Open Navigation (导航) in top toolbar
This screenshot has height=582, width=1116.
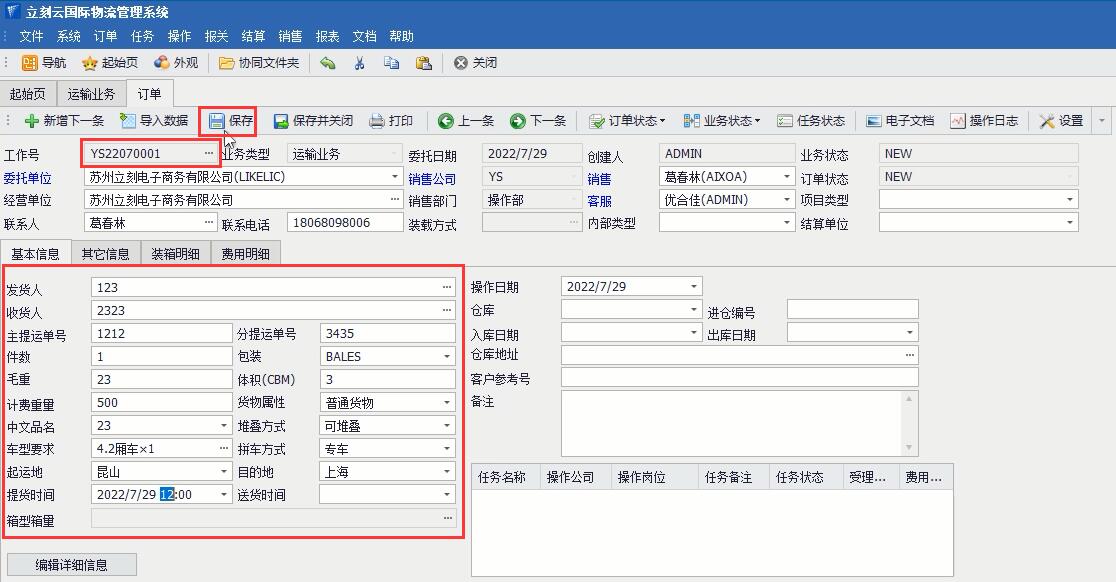coord(30,63)
